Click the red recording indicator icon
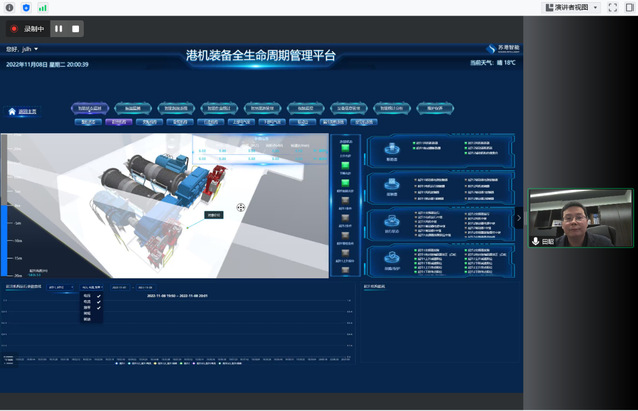Screen dimensions: 638x411 coord(14,29)
